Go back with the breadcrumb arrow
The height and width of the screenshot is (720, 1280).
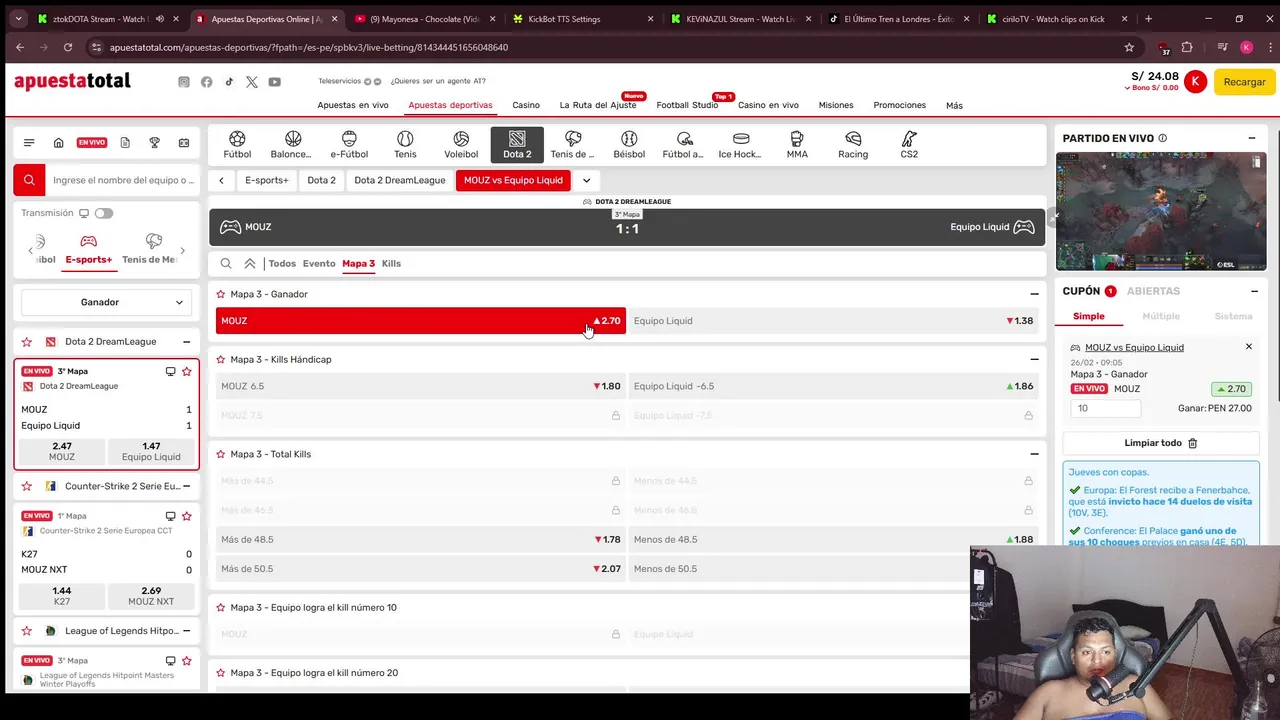coord(221,181)
